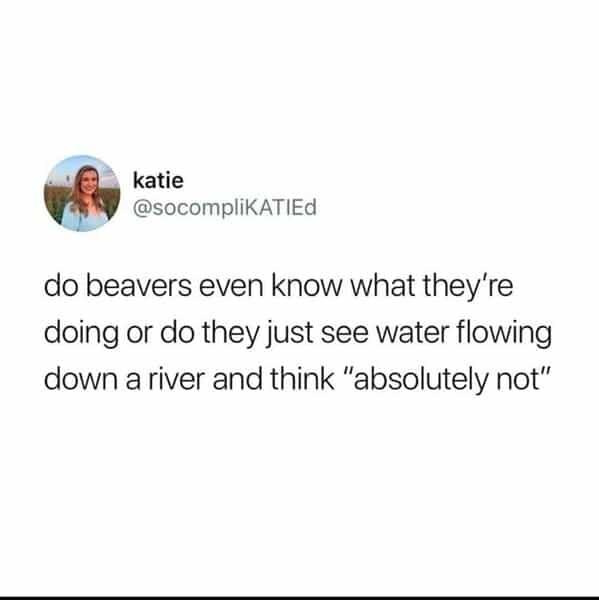Viewport: 599px width, 600px height.
Task: Open katie's circular profile picture
Action: pyautogui.click(x=82, y=193)
